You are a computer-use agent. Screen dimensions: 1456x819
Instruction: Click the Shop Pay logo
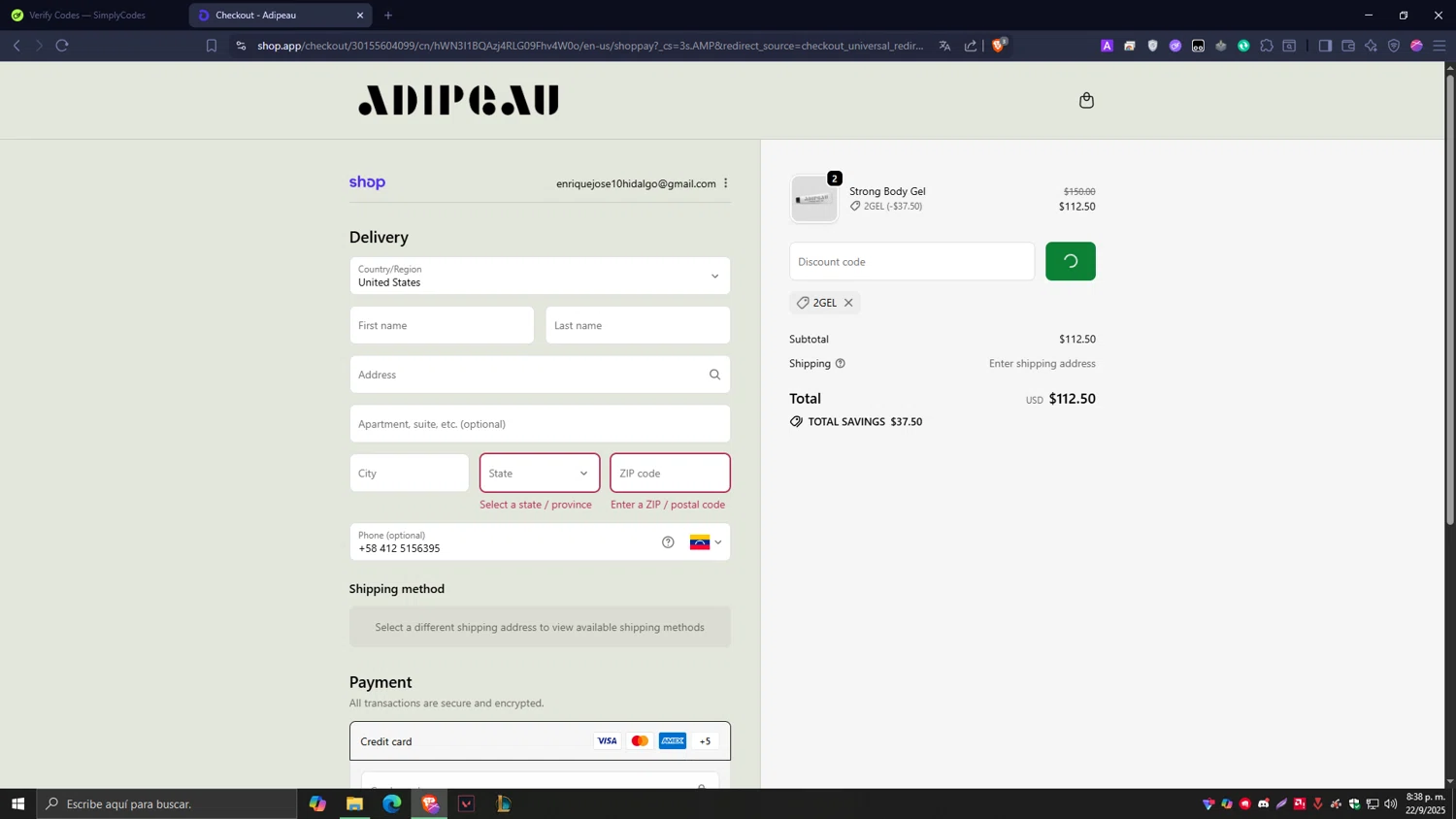click(367, 182)
